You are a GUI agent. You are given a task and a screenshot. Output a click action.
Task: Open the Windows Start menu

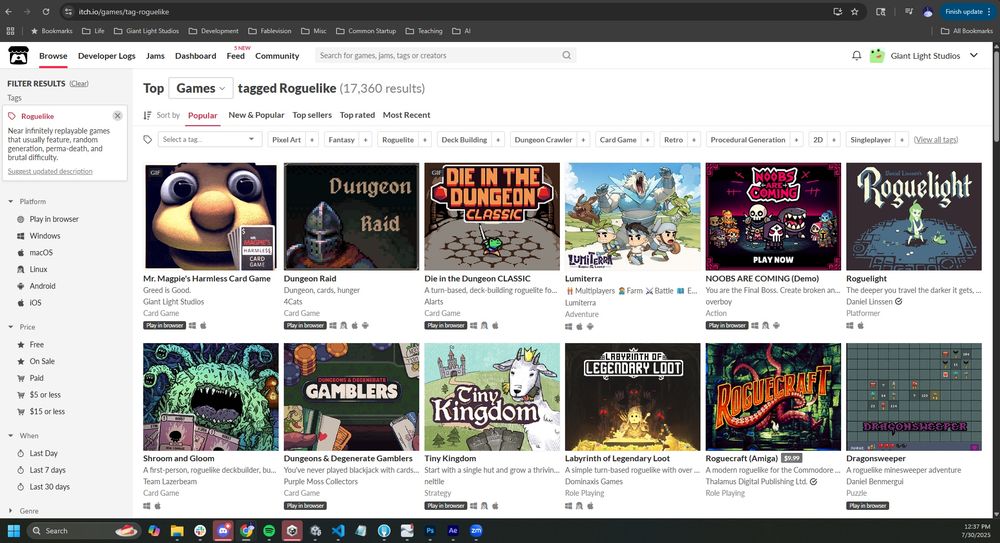coord(13,530)
